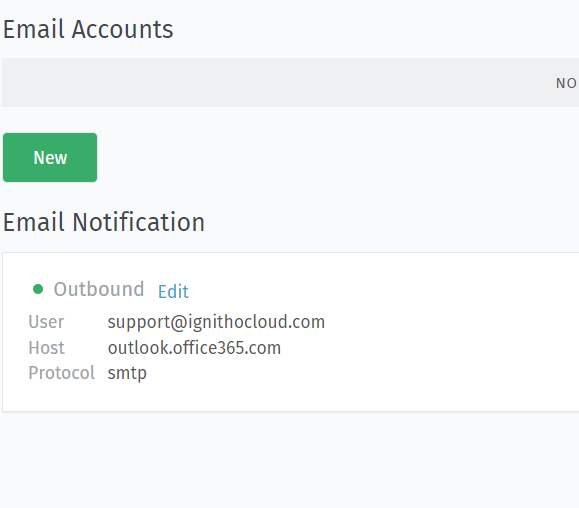
Task: Click the Email Accounts heading
Action: coord(88,30)
